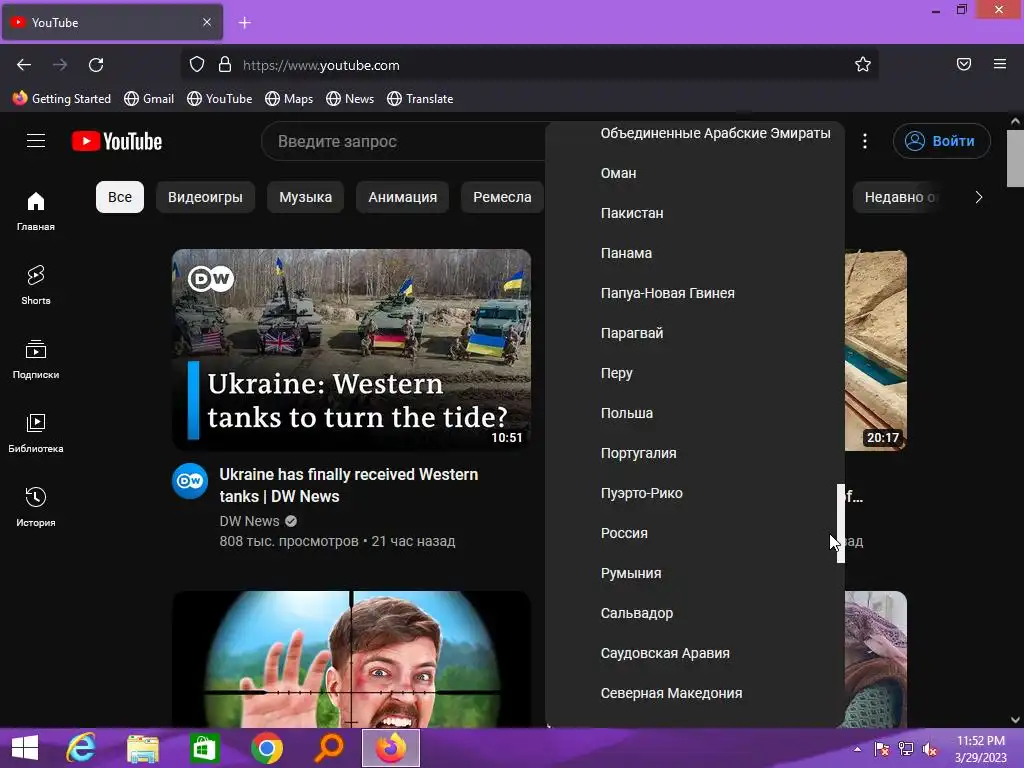Click the browser forward arrow
The image size is (1024, 768).
coord(60,65)
